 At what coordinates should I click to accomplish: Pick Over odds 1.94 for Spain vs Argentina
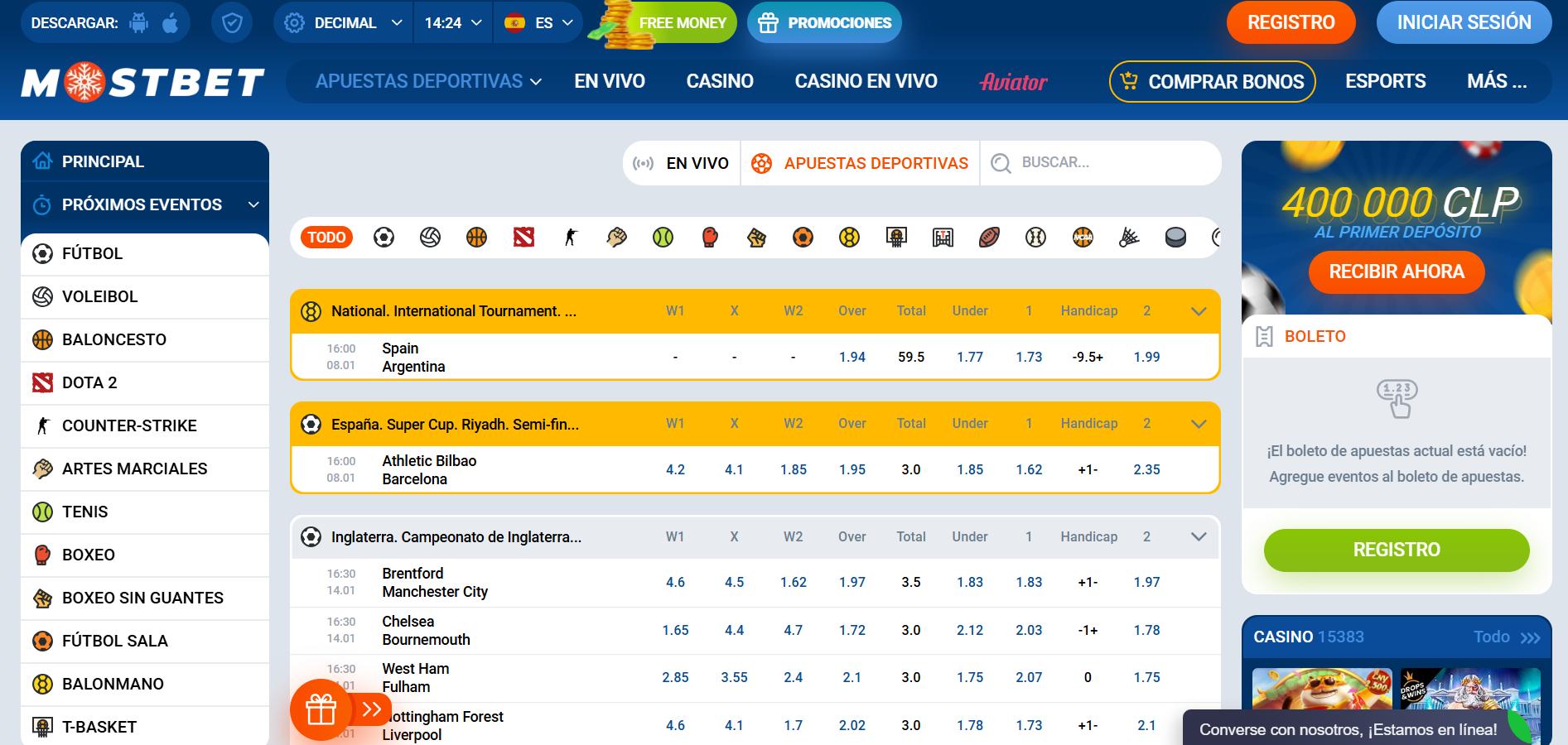852,357
